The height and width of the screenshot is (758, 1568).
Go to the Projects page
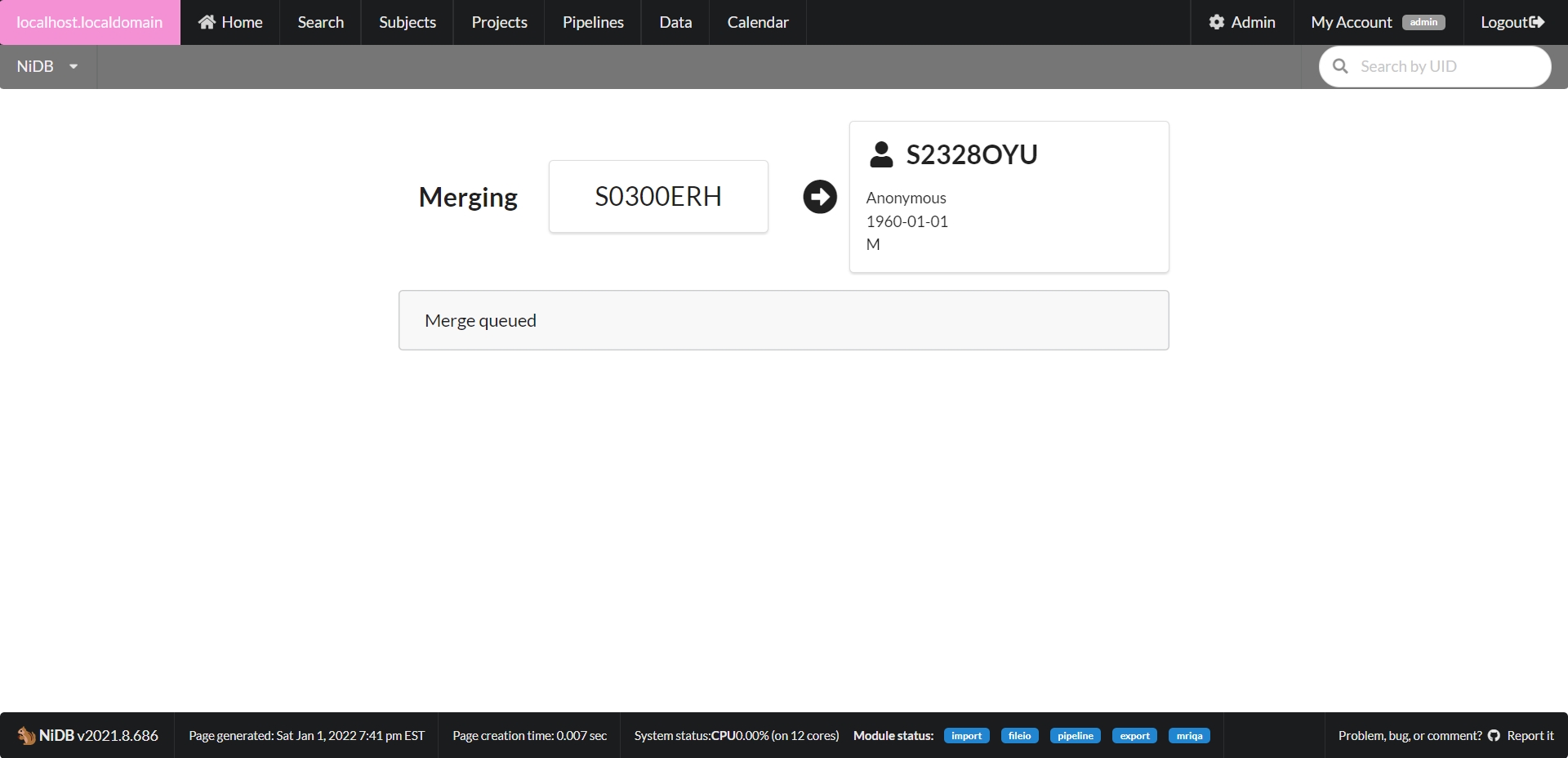point(499,22)
